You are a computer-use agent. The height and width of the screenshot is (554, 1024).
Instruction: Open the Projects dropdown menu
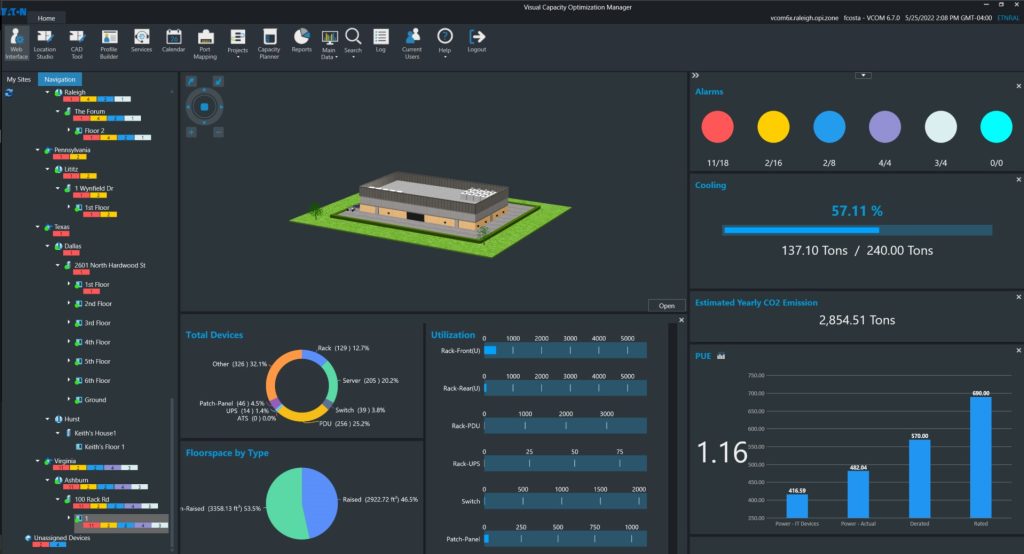tap(237, 42)
